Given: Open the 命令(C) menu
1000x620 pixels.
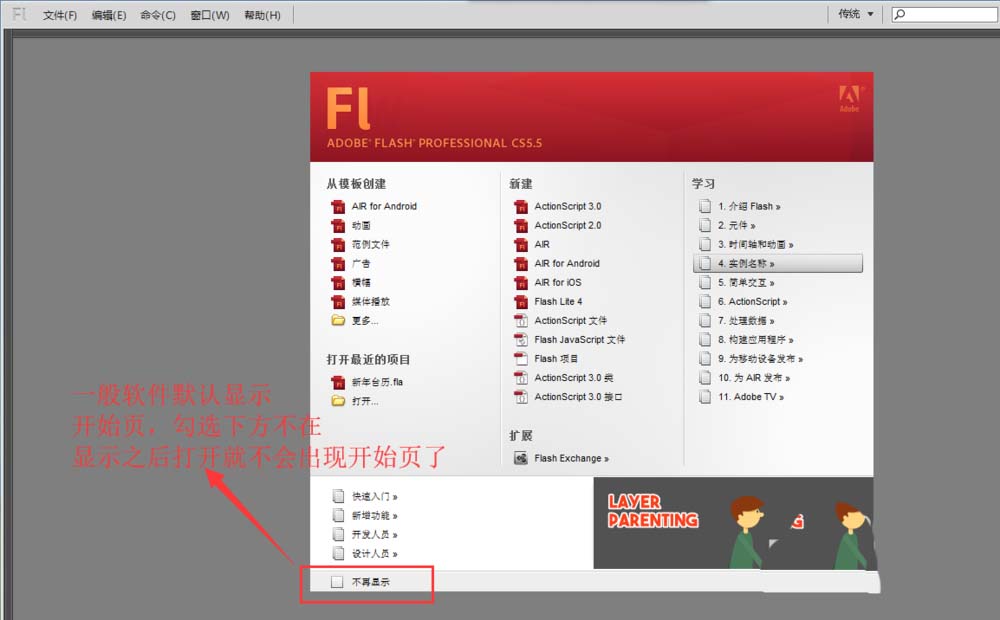Looking at the screenshot, I should tap(158, 15).
